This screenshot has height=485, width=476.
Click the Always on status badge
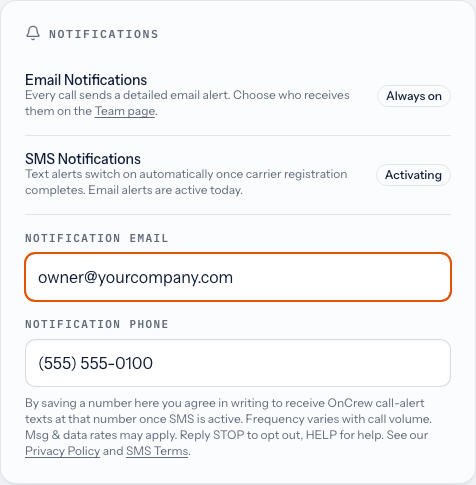(414, 96)
